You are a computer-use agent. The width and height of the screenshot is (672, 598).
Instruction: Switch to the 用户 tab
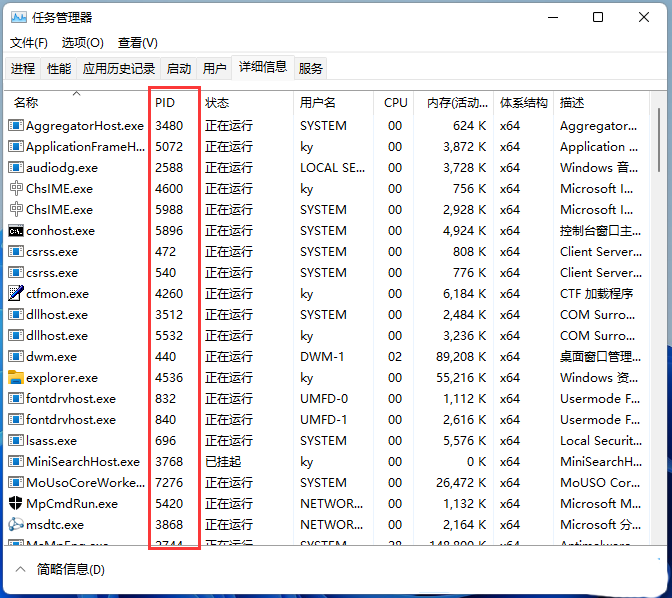click(214, 69)
